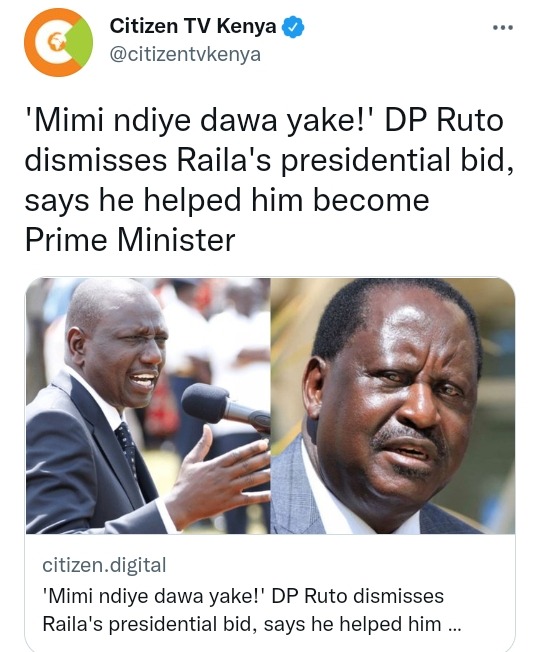Click the 'says he helped him become' tweet line
This screenshot has height=652, width=540.
[x=227, y=200]
